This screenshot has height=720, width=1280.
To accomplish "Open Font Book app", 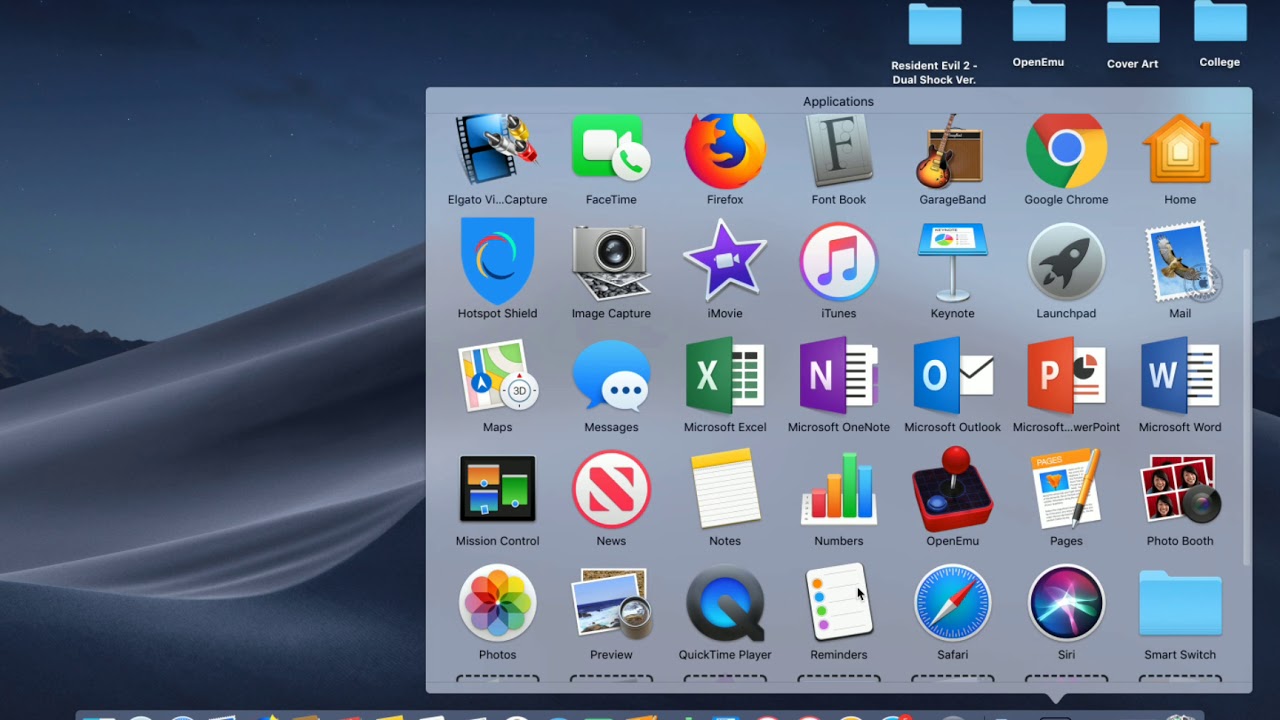I will (x=839, y=151).
